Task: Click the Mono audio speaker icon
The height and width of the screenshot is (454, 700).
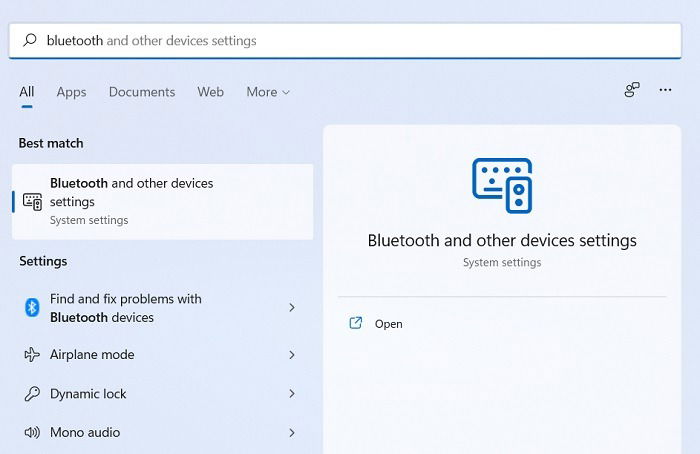Action: [32, 433]
